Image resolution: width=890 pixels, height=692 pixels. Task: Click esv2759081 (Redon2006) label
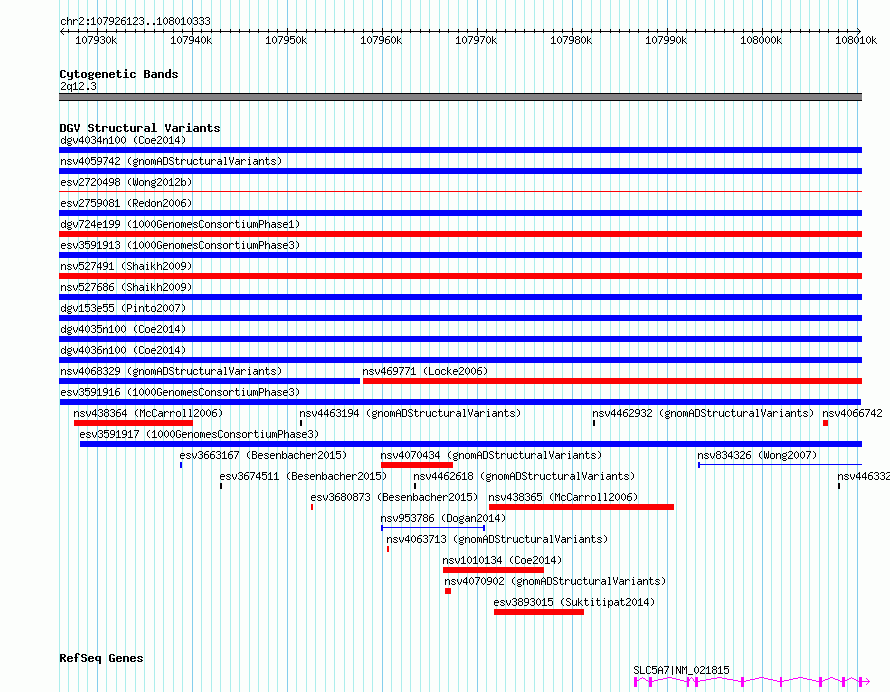[x=126, y=203]
